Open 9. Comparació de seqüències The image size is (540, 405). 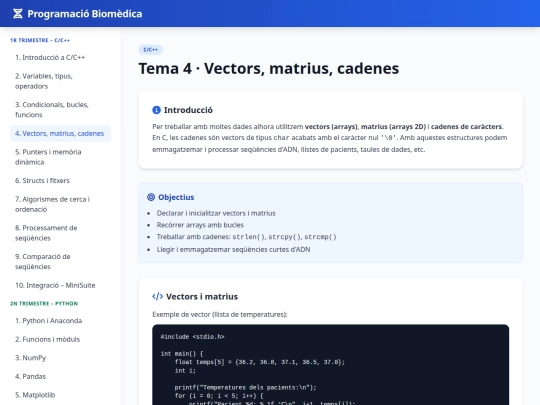pos(61,261)
